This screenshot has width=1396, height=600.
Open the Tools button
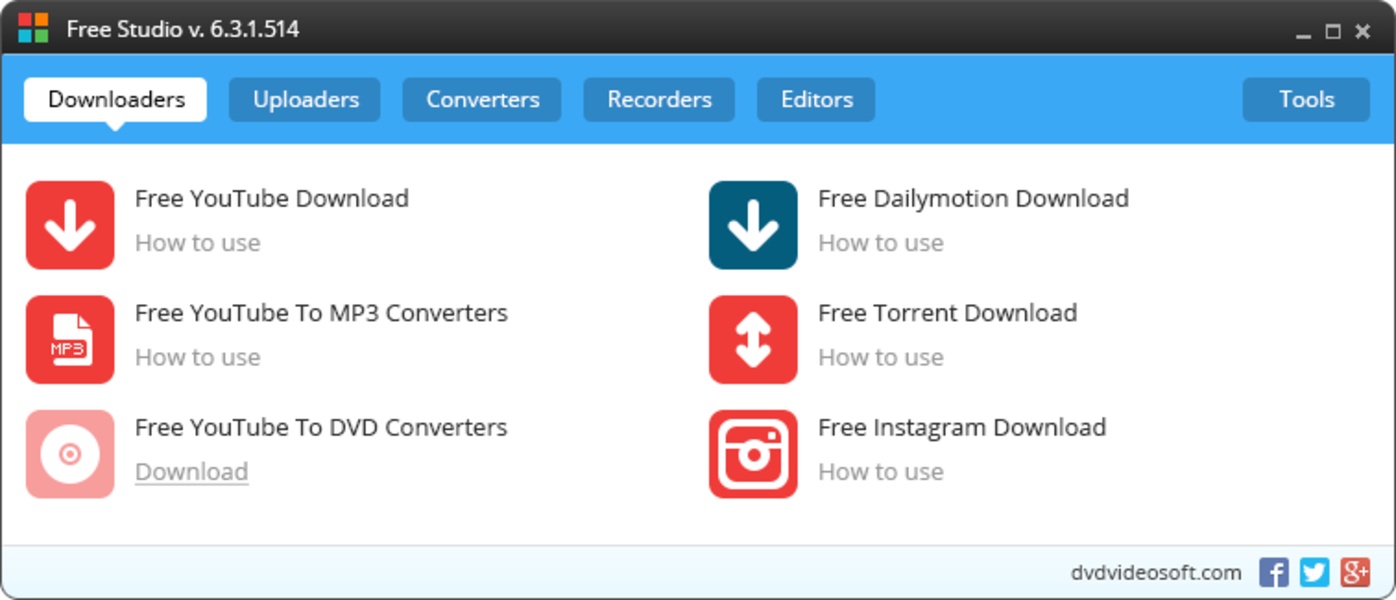coord(1306,100)
